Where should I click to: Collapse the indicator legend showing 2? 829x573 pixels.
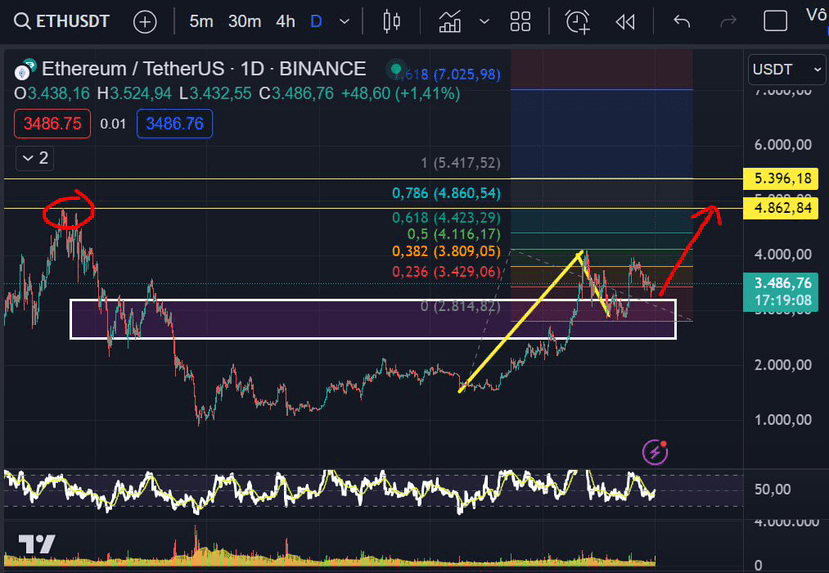click(35, 158)
